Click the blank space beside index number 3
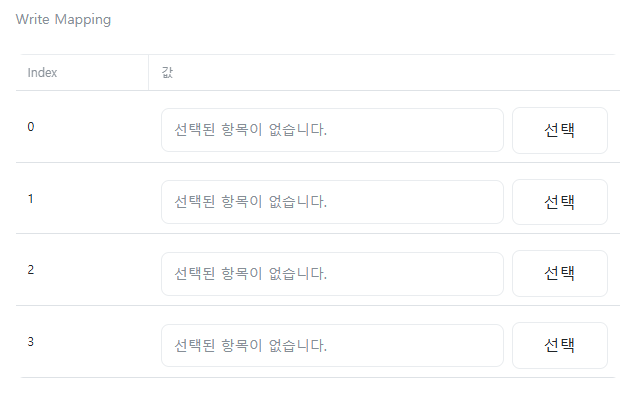This screenshot has height=396, width=634. coord(91,341)
